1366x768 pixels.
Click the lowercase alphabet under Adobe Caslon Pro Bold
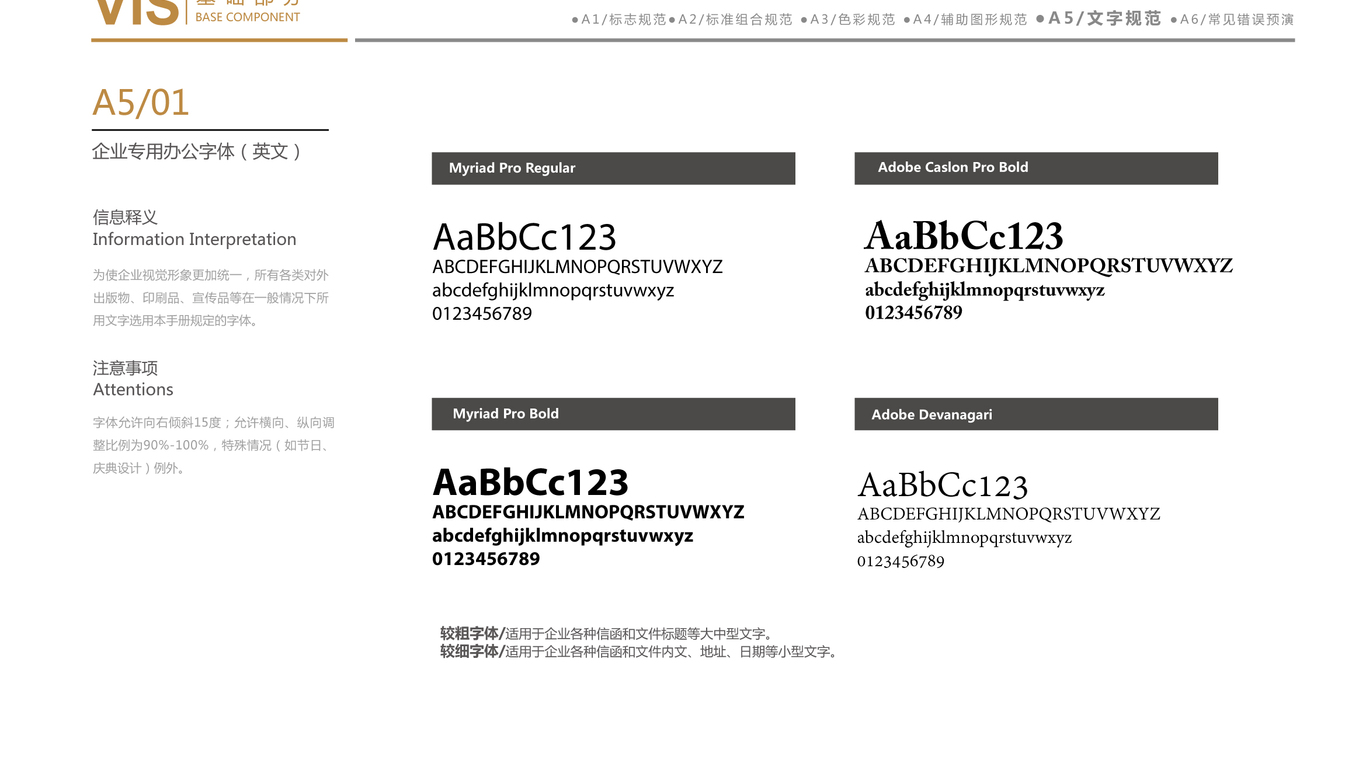(985, 290)
